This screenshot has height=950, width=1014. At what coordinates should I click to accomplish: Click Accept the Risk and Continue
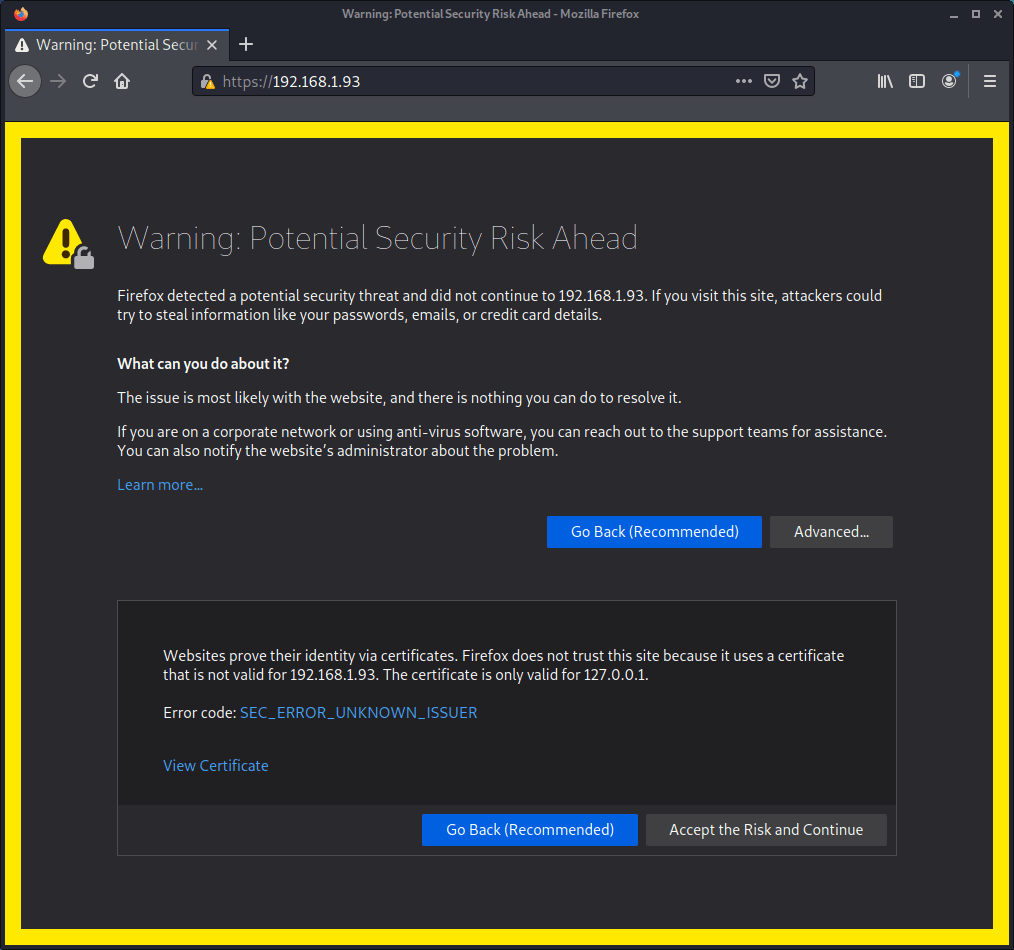766,830
